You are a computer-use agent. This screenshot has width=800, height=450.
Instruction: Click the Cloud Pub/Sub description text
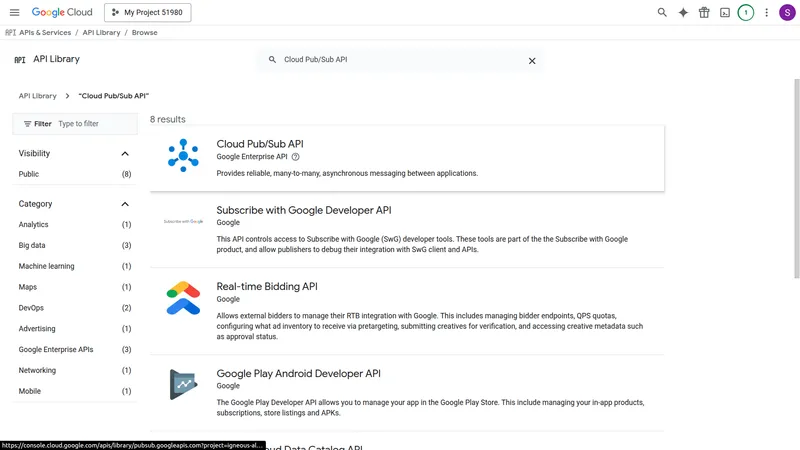(347, 173)
